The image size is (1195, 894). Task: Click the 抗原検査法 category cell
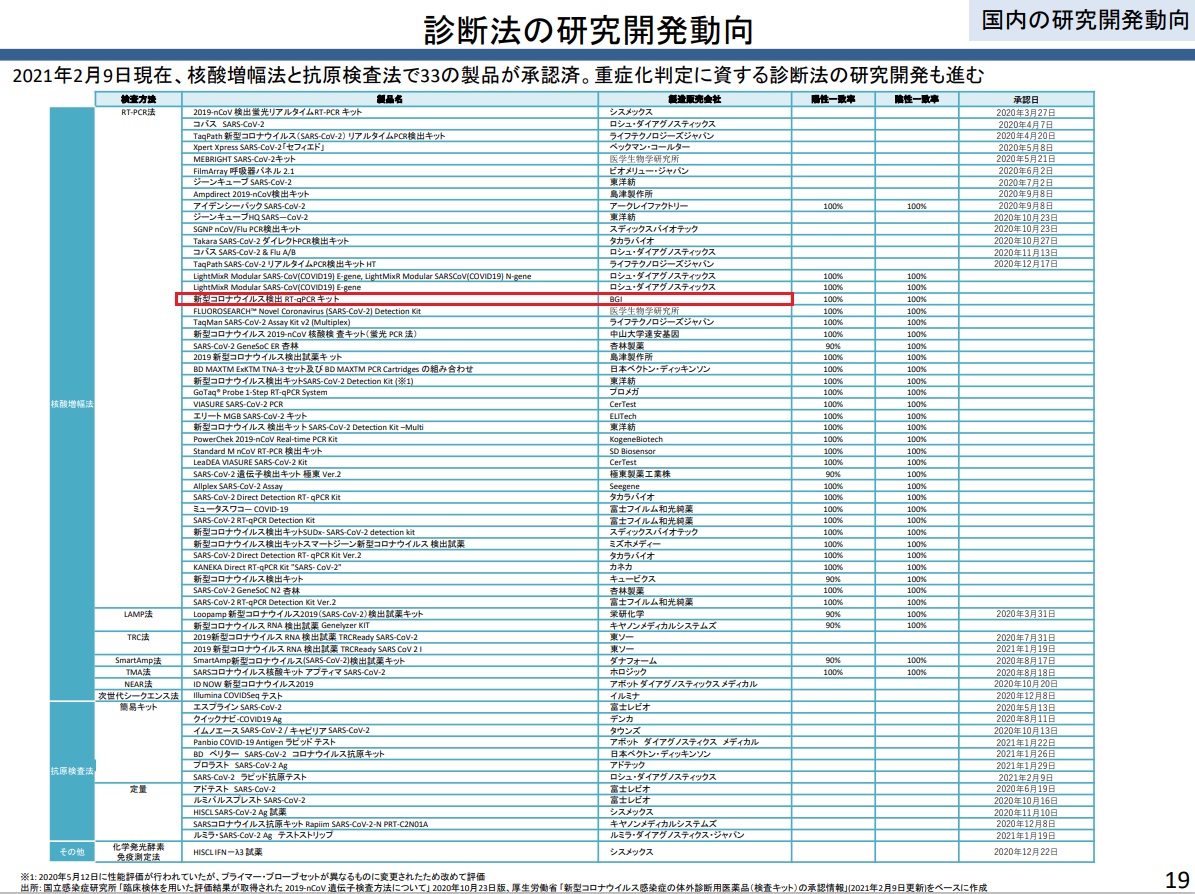coord(72,771)
